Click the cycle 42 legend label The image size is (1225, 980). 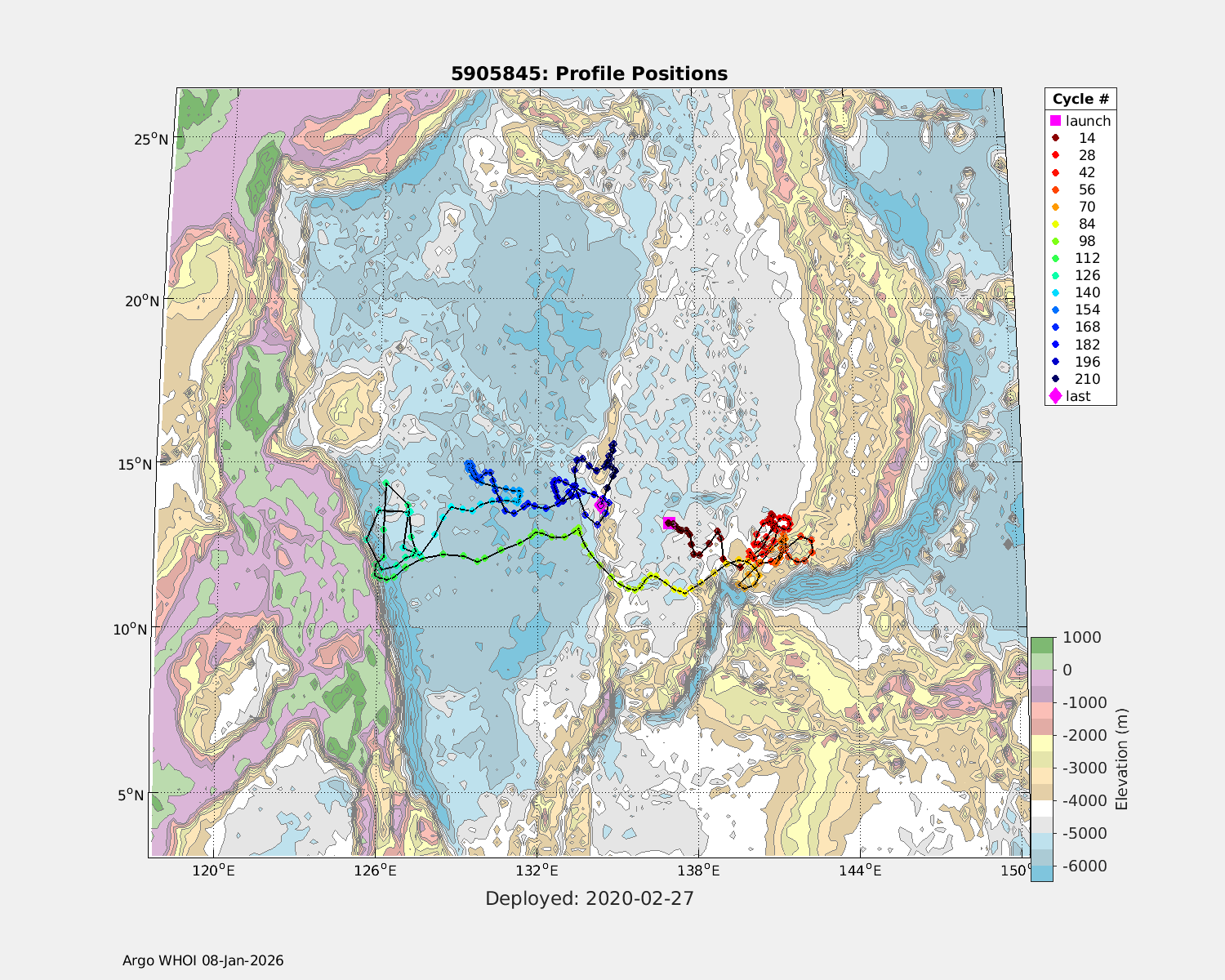tap(1087, 172)
